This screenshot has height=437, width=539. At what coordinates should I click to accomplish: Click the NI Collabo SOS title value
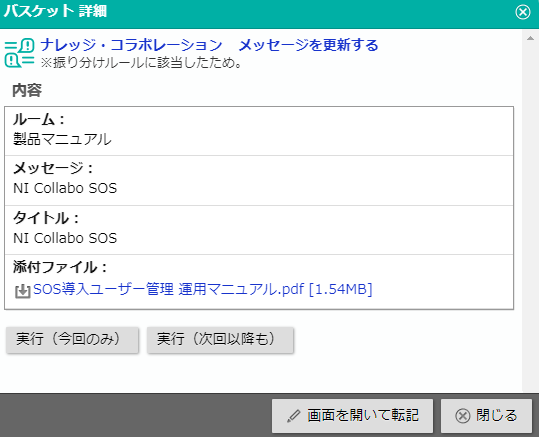(65, 238)
